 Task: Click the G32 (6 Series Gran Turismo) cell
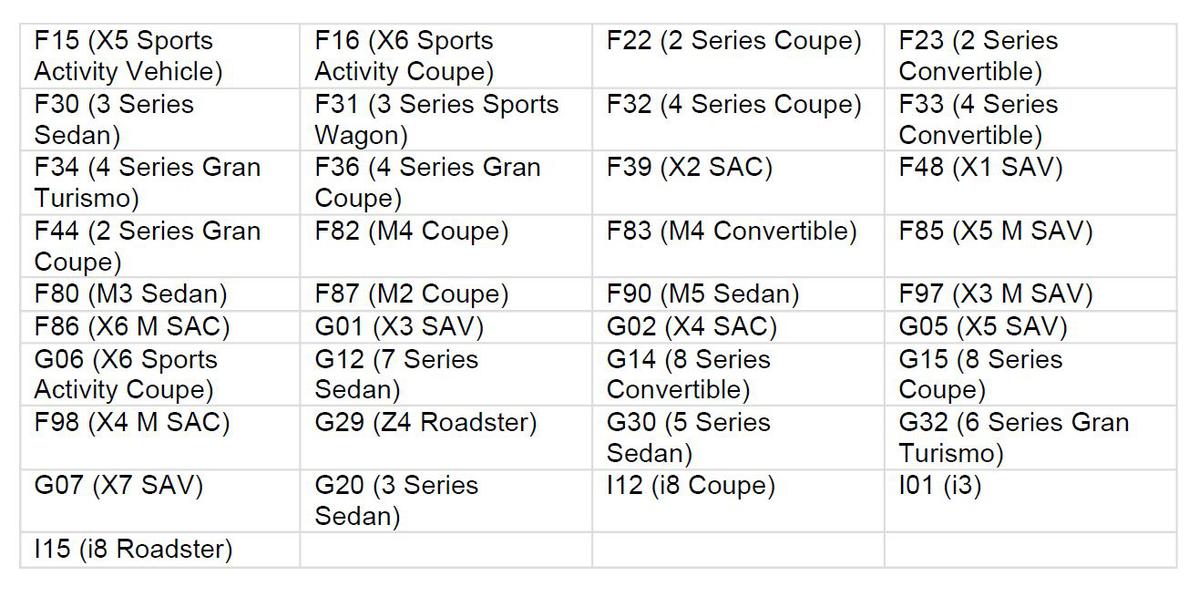(x=1014, y=437)
